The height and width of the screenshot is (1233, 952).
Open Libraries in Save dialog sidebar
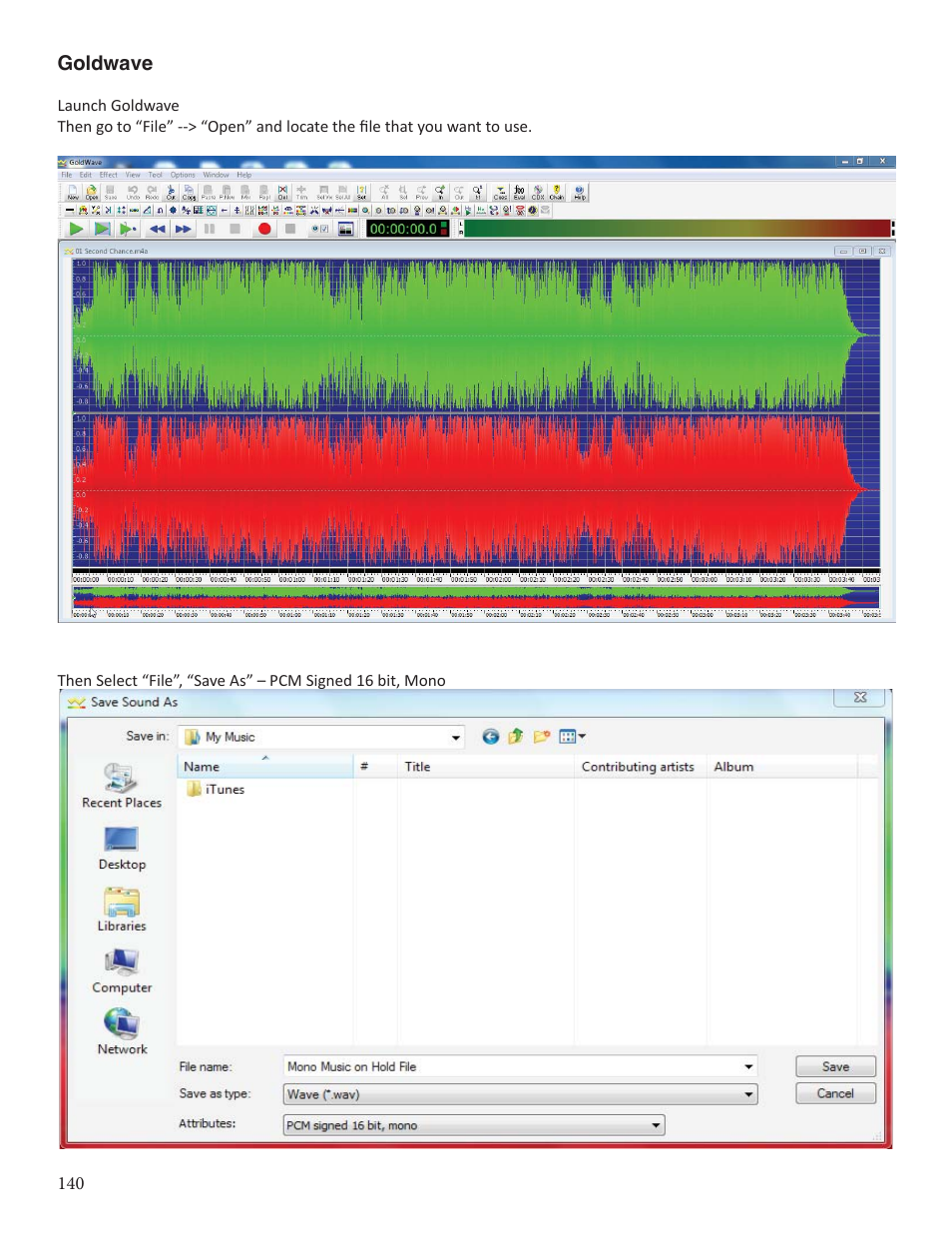(x=122, y=910)
